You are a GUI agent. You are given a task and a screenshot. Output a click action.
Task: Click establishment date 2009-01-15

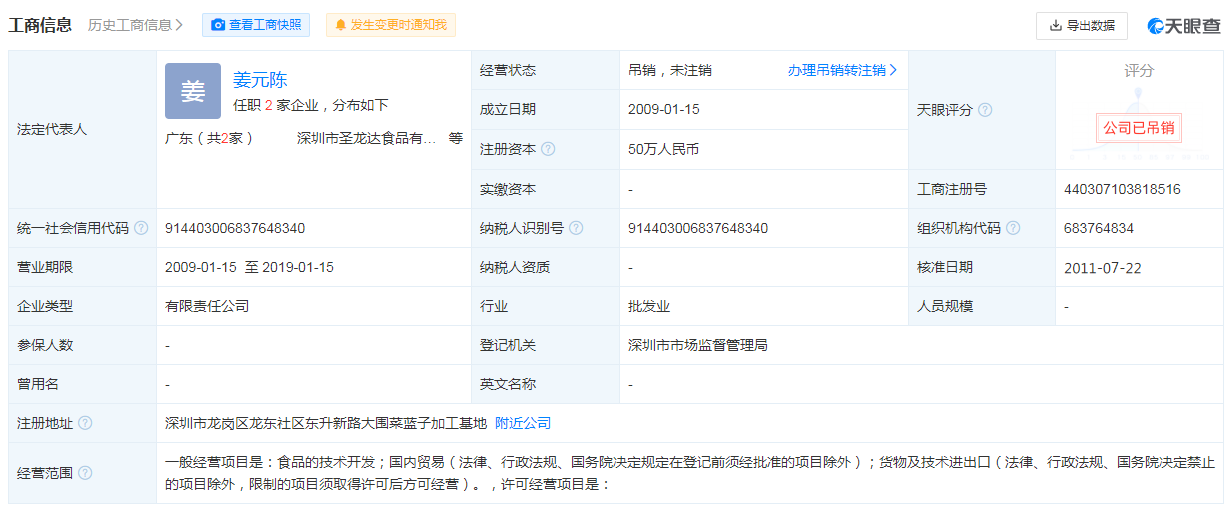point(664,109)
